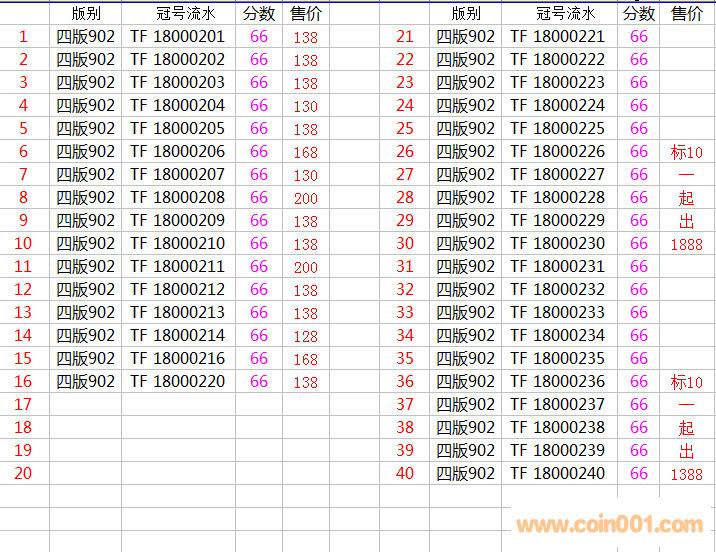
Task: Click 售价 header above the 138 prices
Action: pyautogui.click(x=306, y=14)
